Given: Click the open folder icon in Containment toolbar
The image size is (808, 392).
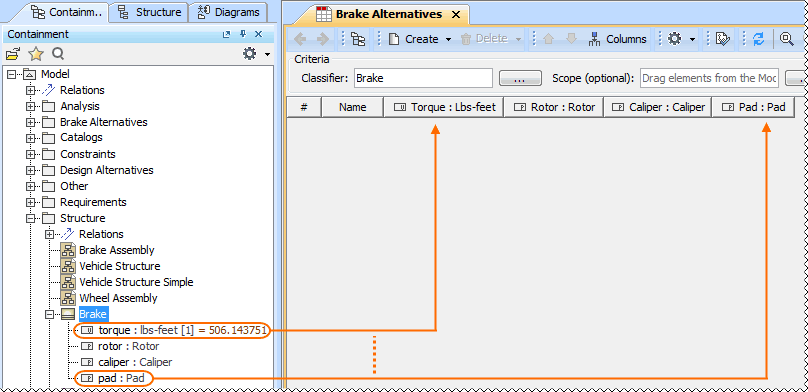Looking at the screenshot, I should tap(13, 54).
